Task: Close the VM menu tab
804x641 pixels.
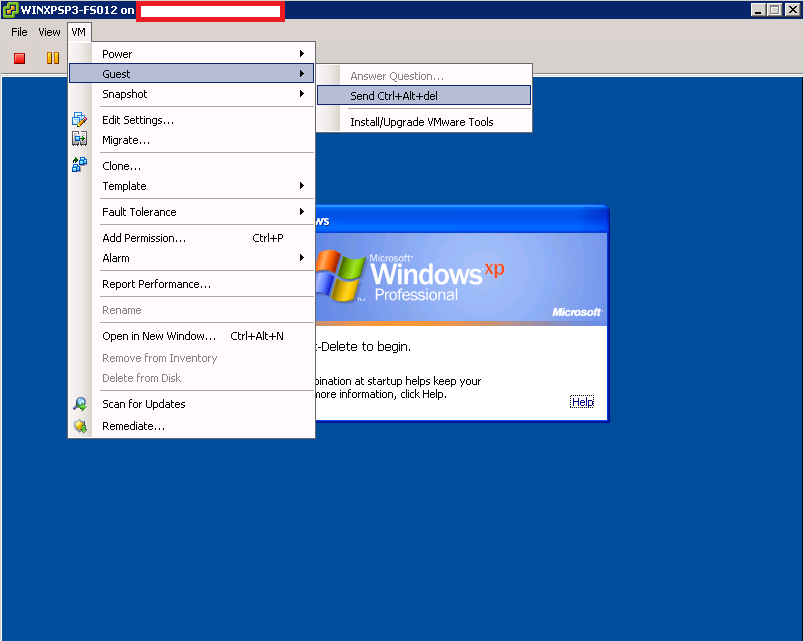Action: (x=78, y=32)
